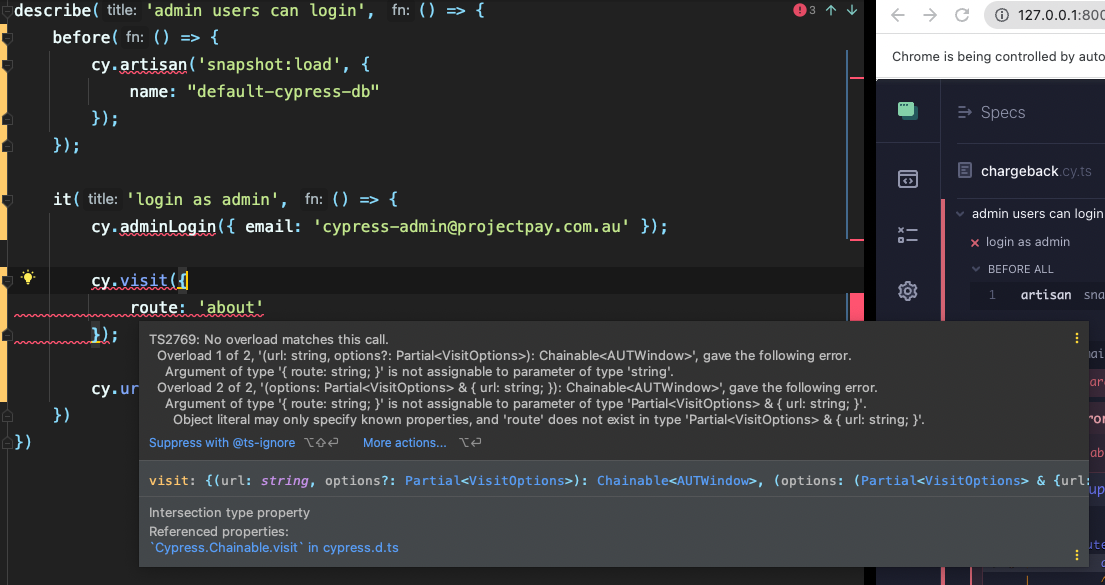Click Specs heading in Cypress panel
This screenshot has height=585, width=1105.
1003,112
